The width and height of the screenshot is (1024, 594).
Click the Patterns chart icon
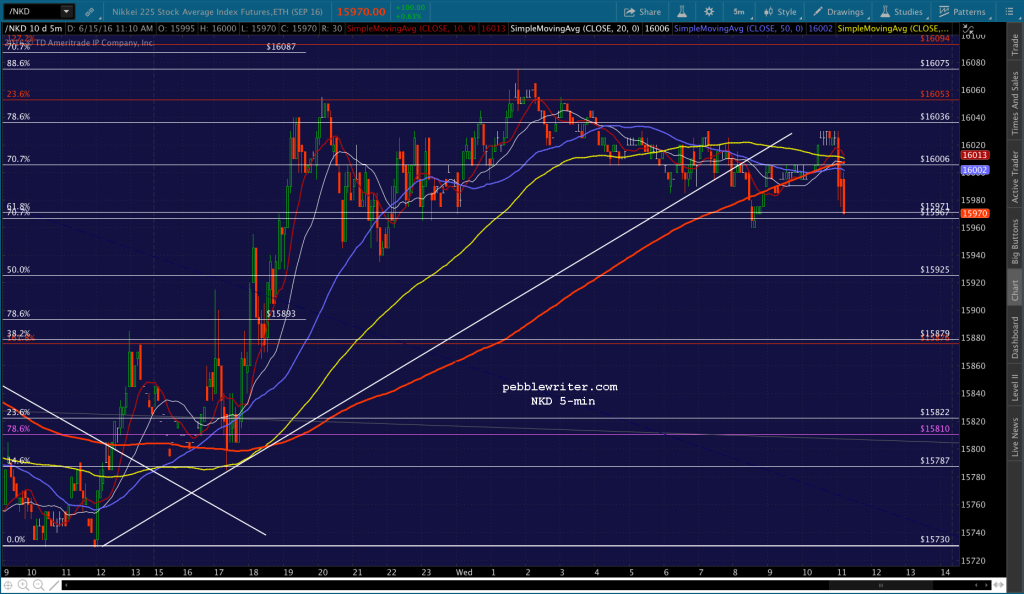click(x=944, y=12)
